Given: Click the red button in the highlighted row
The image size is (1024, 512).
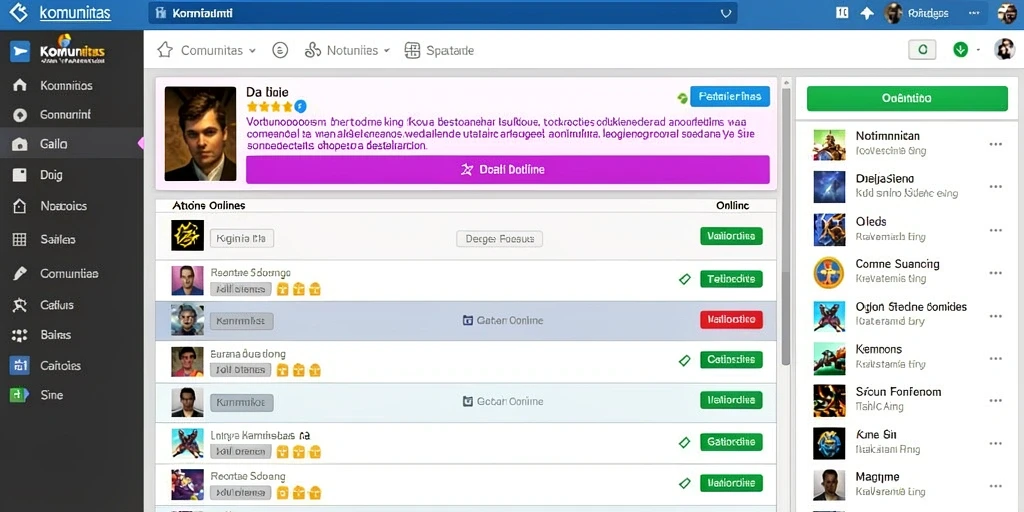Looking at the screenshot, I should [x=731, y=319].
